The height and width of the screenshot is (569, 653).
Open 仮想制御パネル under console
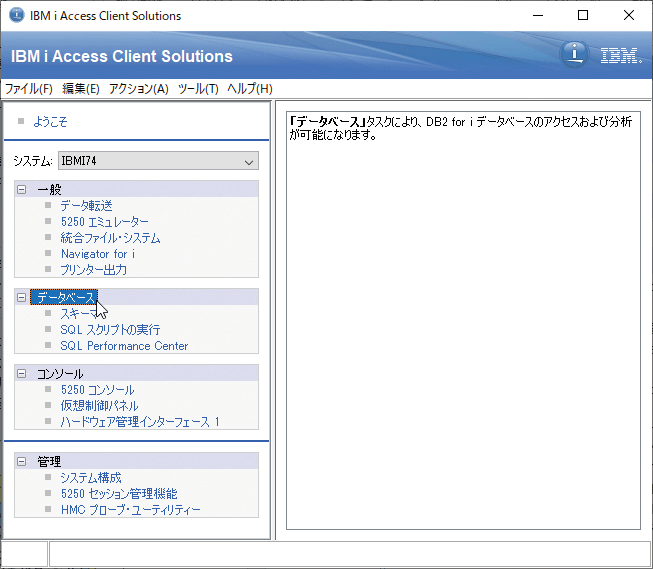(x=99, y=406)
